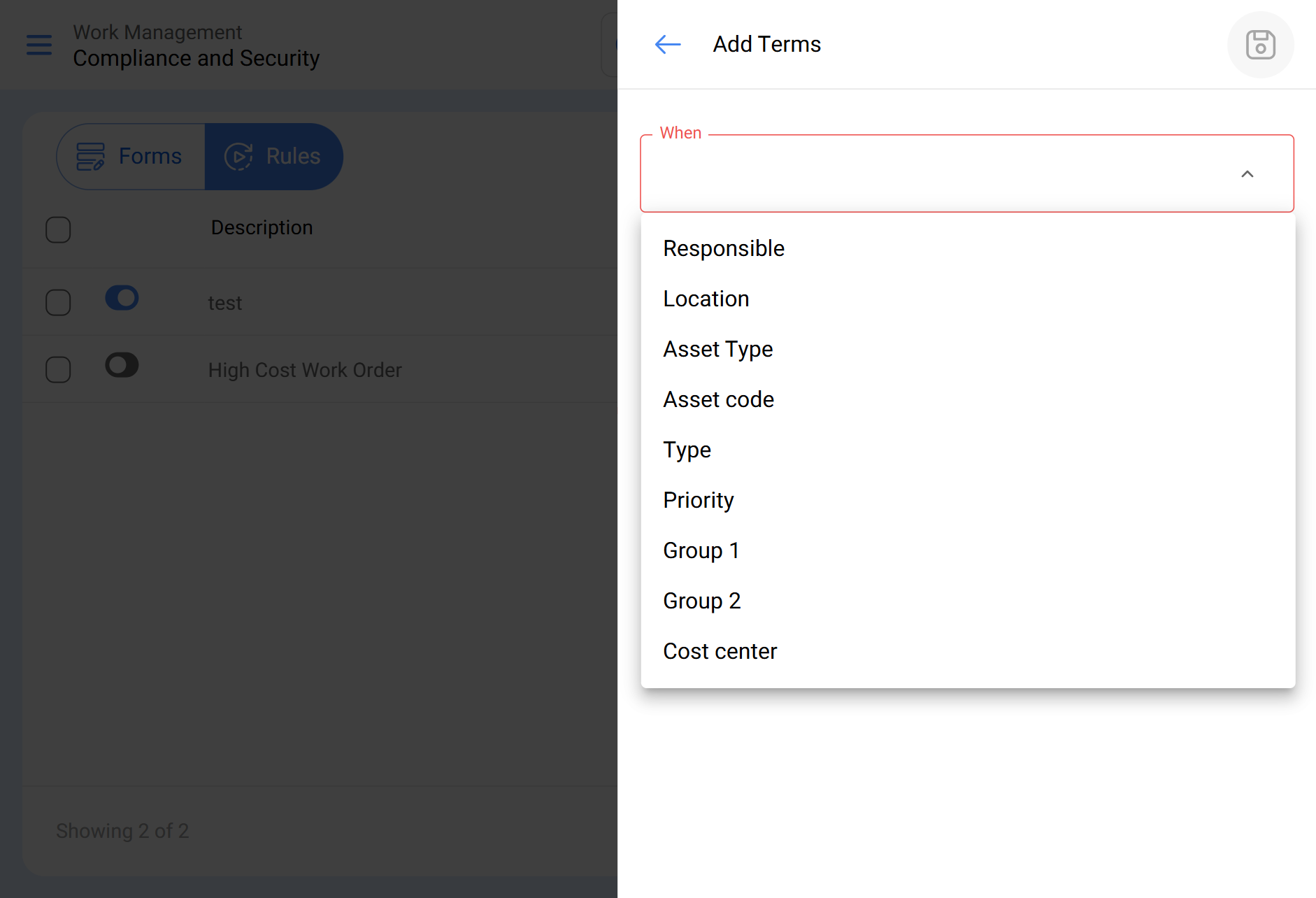The width and height of the screenshot is (1316, 898).
Task: Select the Asset code option
Action: point(718,399)
